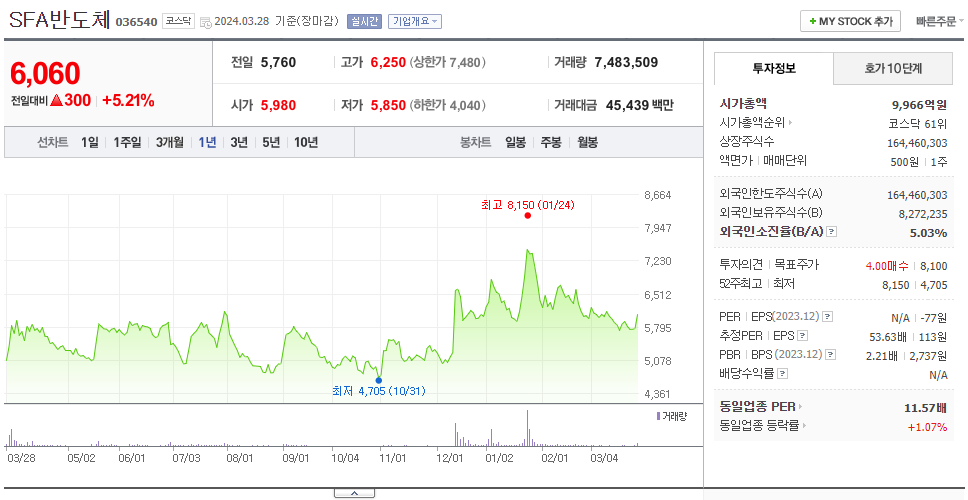
Task: Select the 5년 line chart period
Action: click(271, 143)
